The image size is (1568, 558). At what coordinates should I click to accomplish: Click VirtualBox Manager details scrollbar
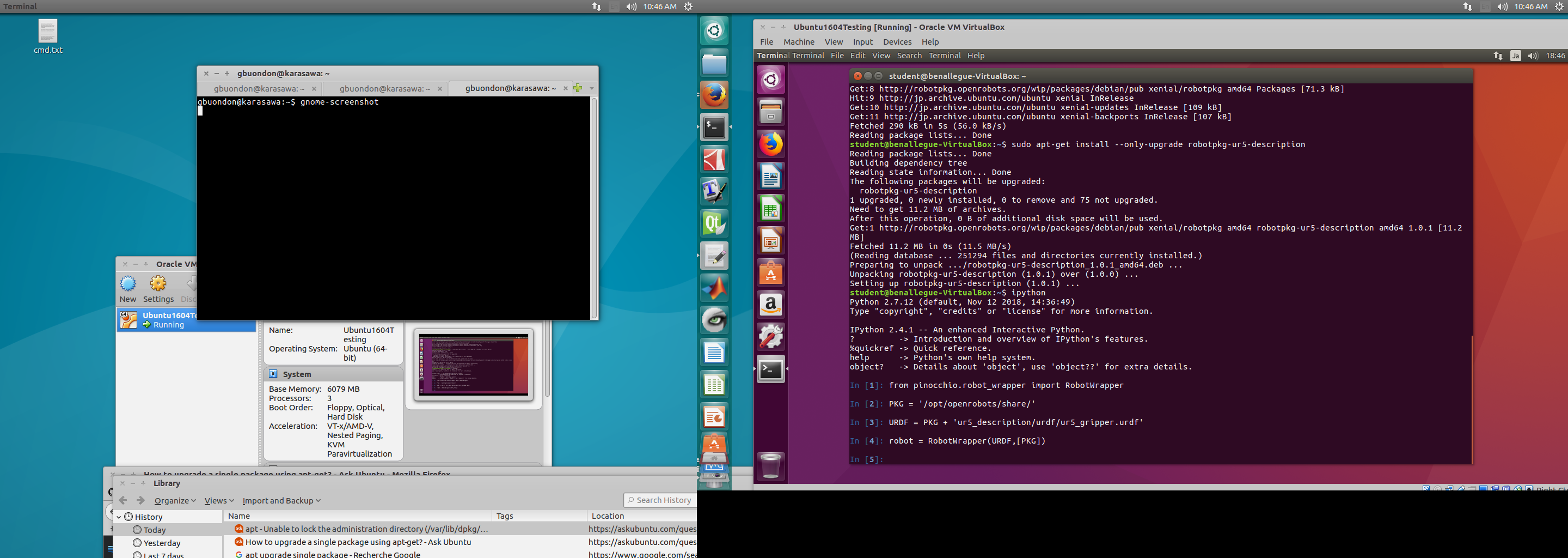point(547,360)
